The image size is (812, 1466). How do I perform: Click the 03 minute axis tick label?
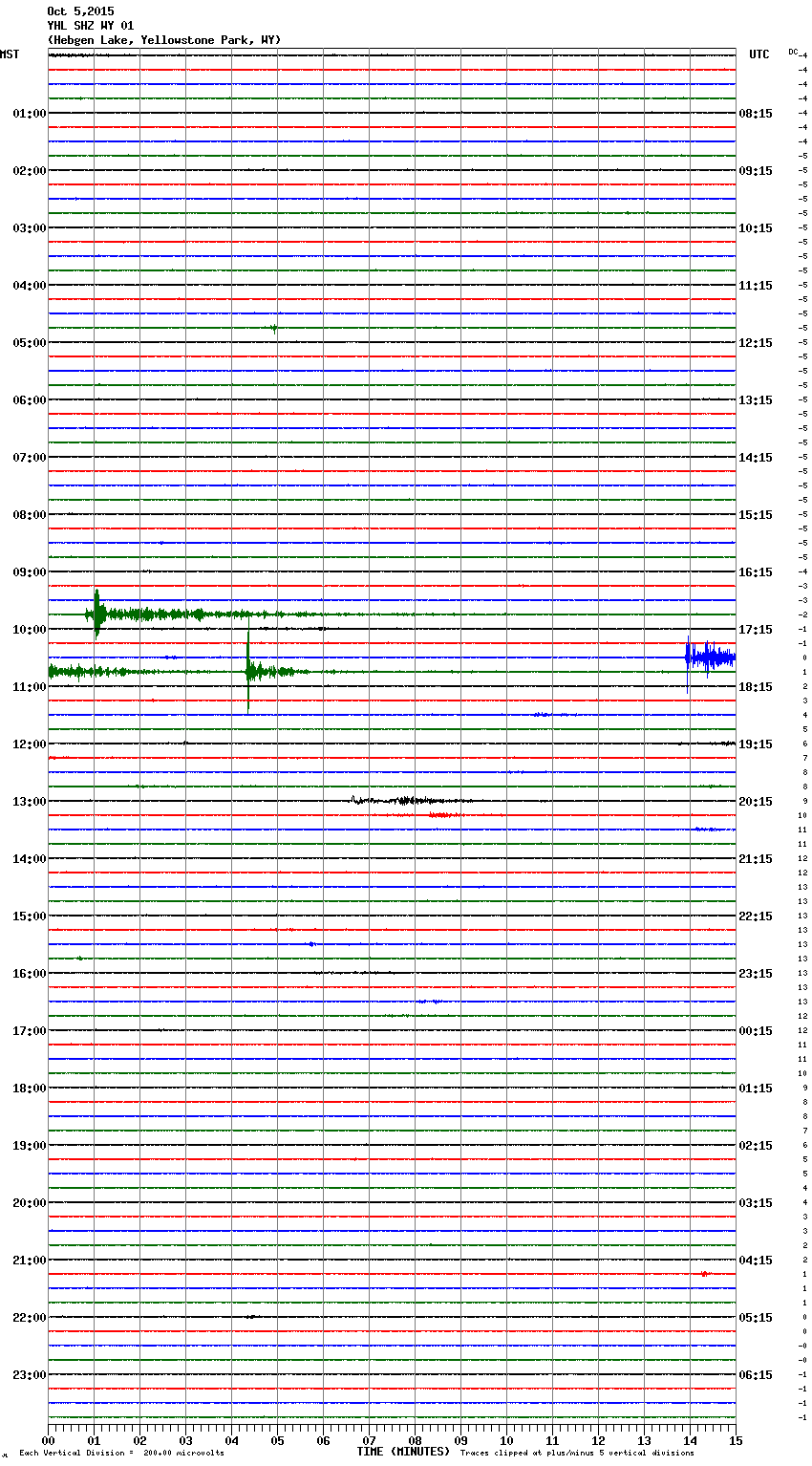[x=185, y=1440]
